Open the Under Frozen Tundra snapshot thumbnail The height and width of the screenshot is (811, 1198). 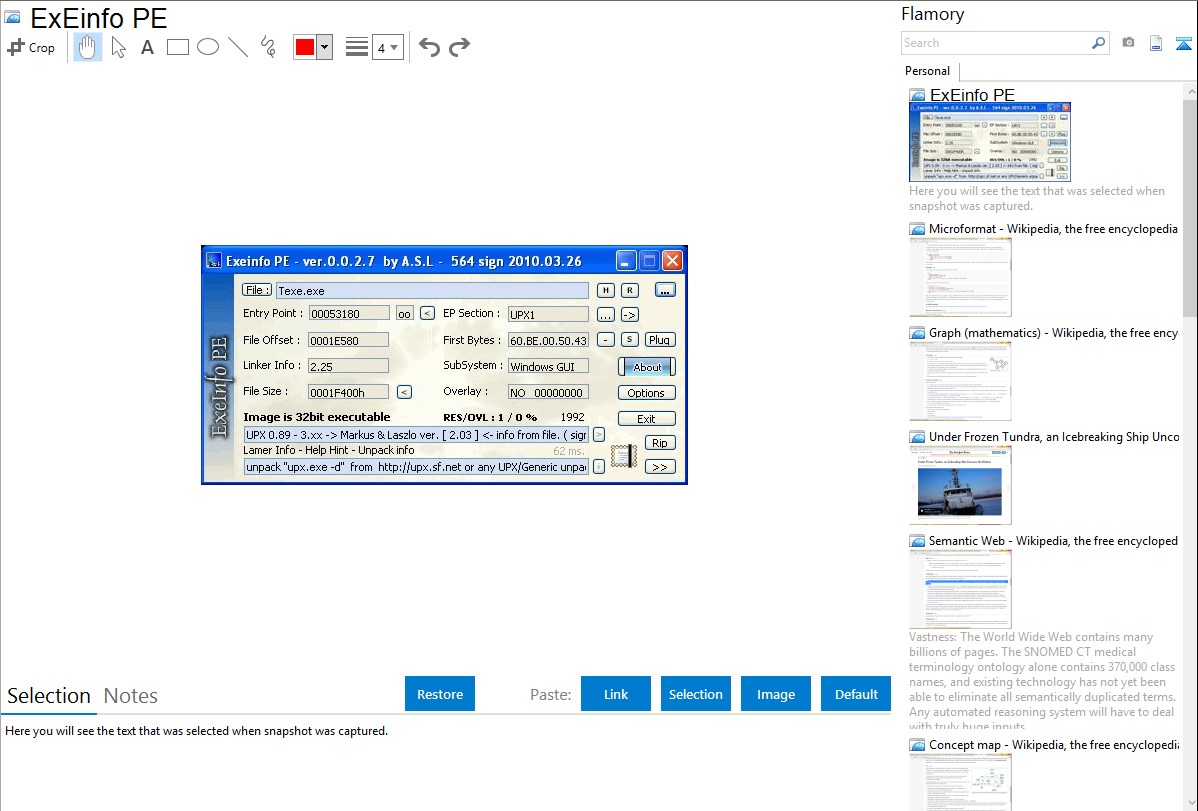[x=960, y=484]
